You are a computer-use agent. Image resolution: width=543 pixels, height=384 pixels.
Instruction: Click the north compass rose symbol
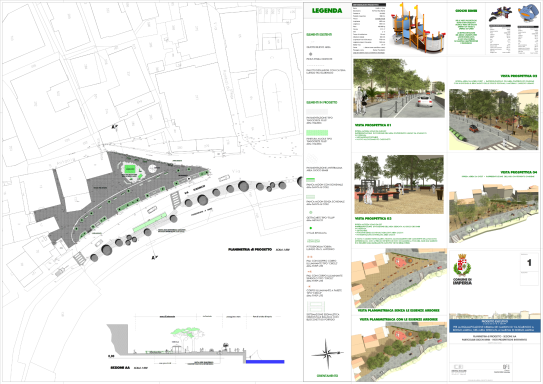[327, 354]
